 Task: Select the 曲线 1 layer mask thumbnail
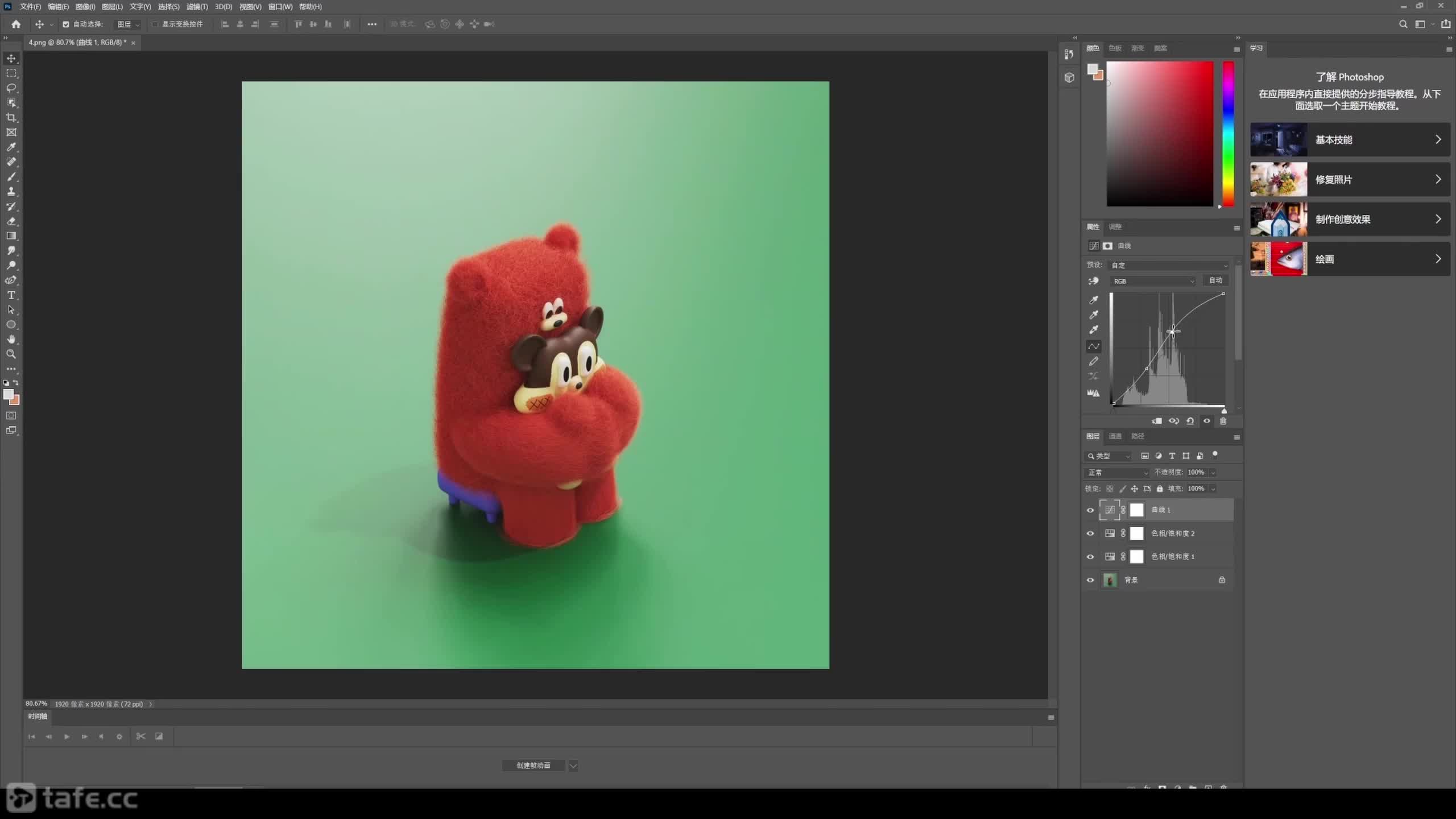pyautogui.click(x=1136, y=510)
